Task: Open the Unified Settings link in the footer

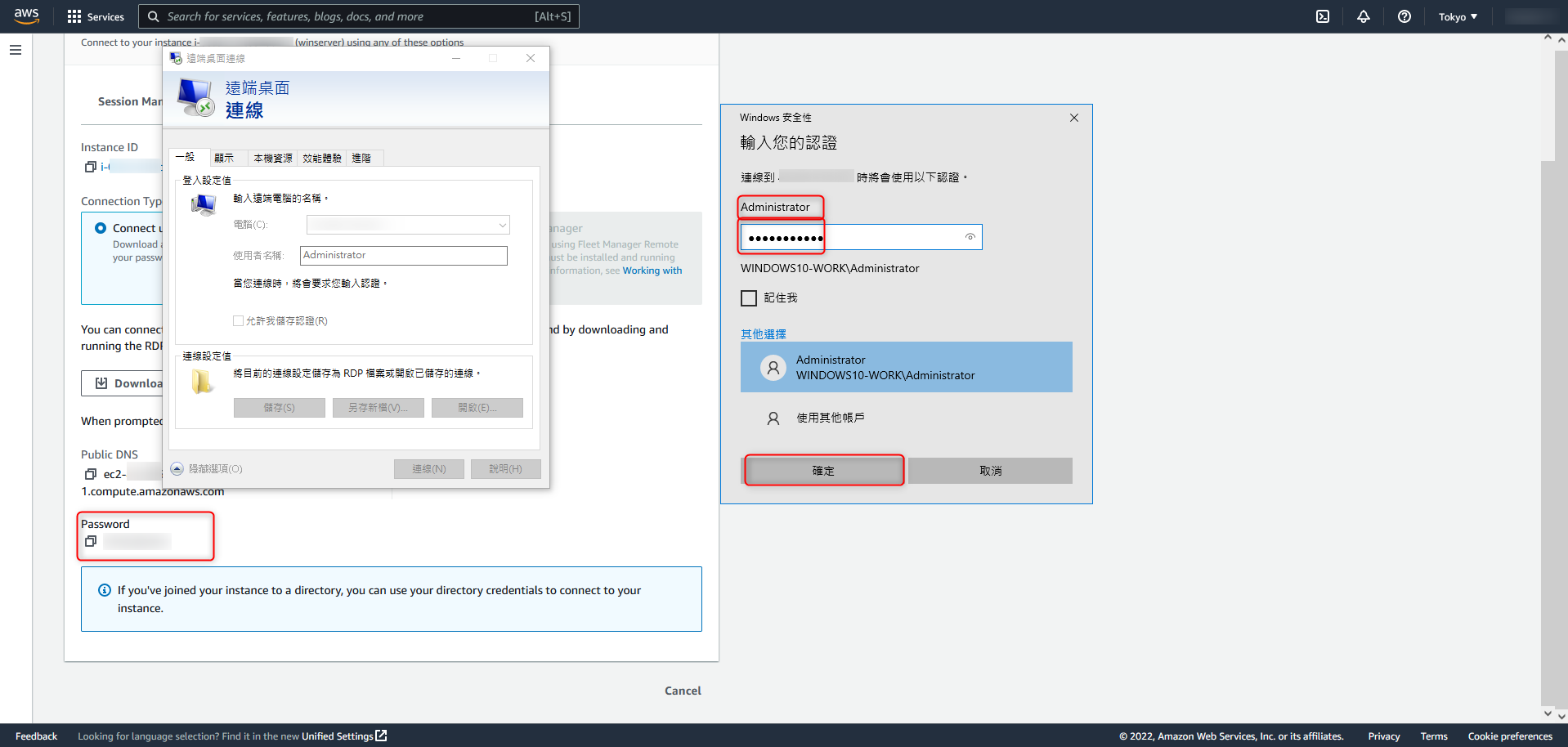Action: coord(344,736)
